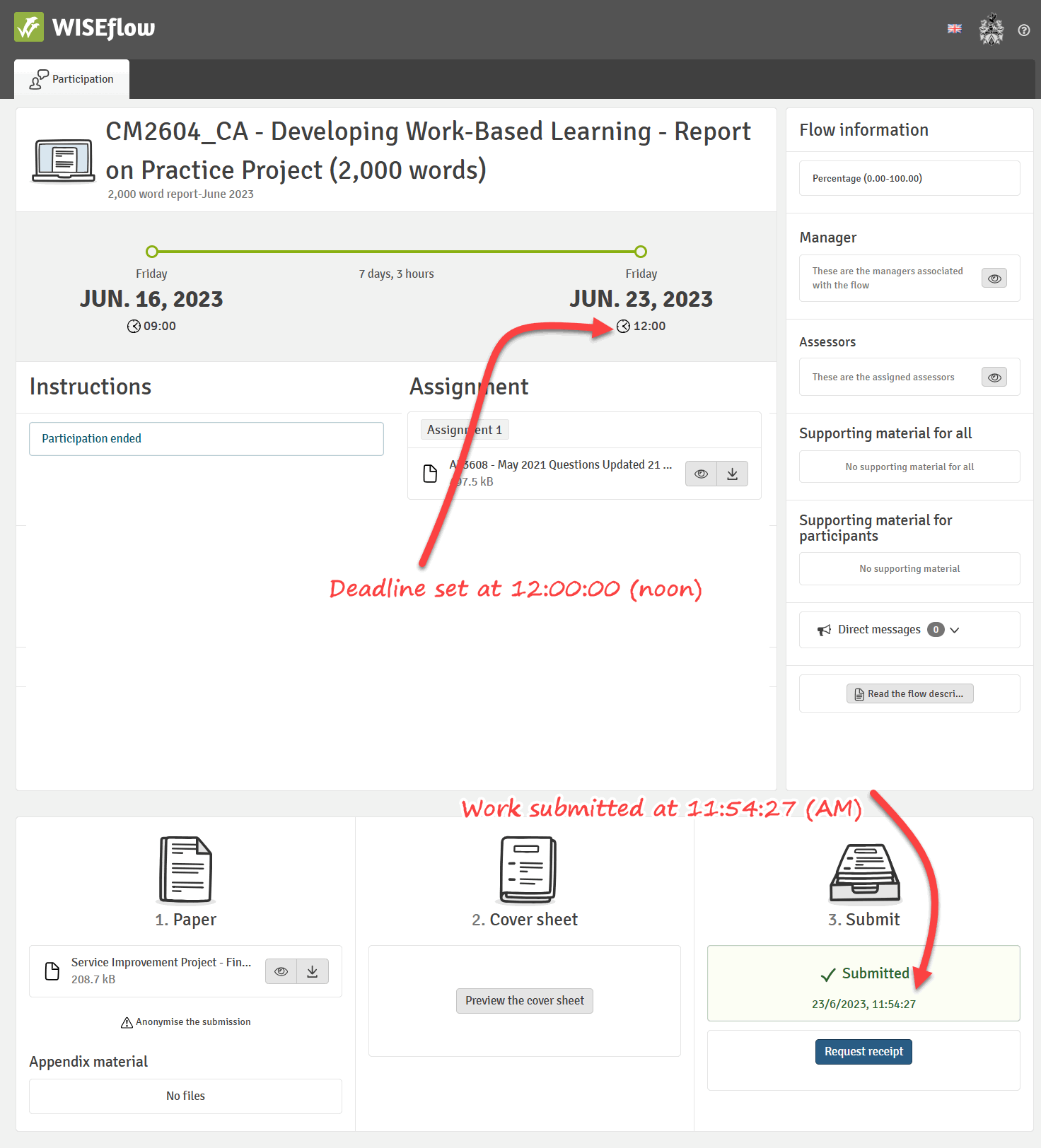Viewport: 1041px width, 1148px height.
Task: Open the help question mark icon
Action: (1023, 30)
